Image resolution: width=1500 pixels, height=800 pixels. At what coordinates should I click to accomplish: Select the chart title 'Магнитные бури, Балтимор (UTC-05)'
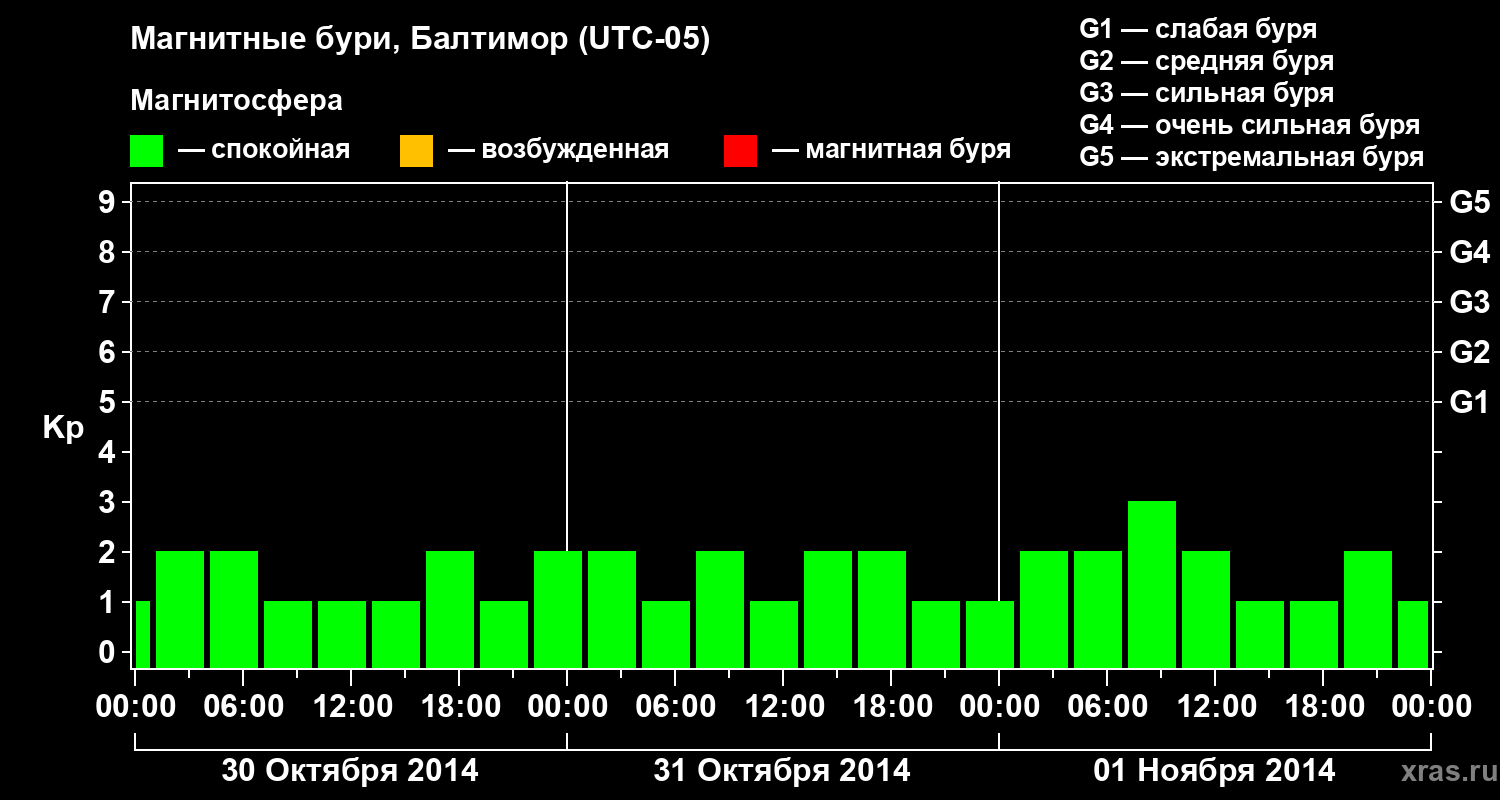point(420,40)
